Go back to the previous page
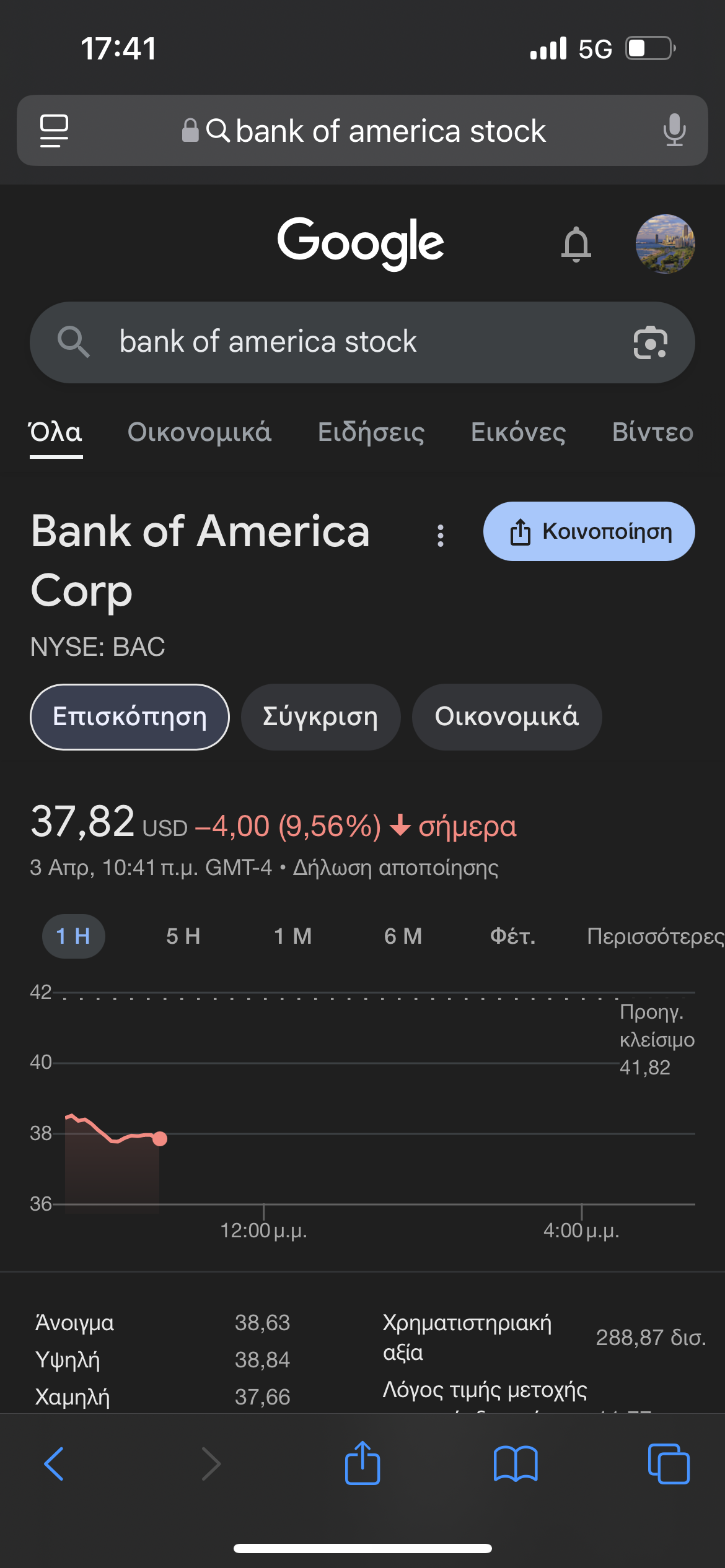725x1568 pixels. (55, 1464)
